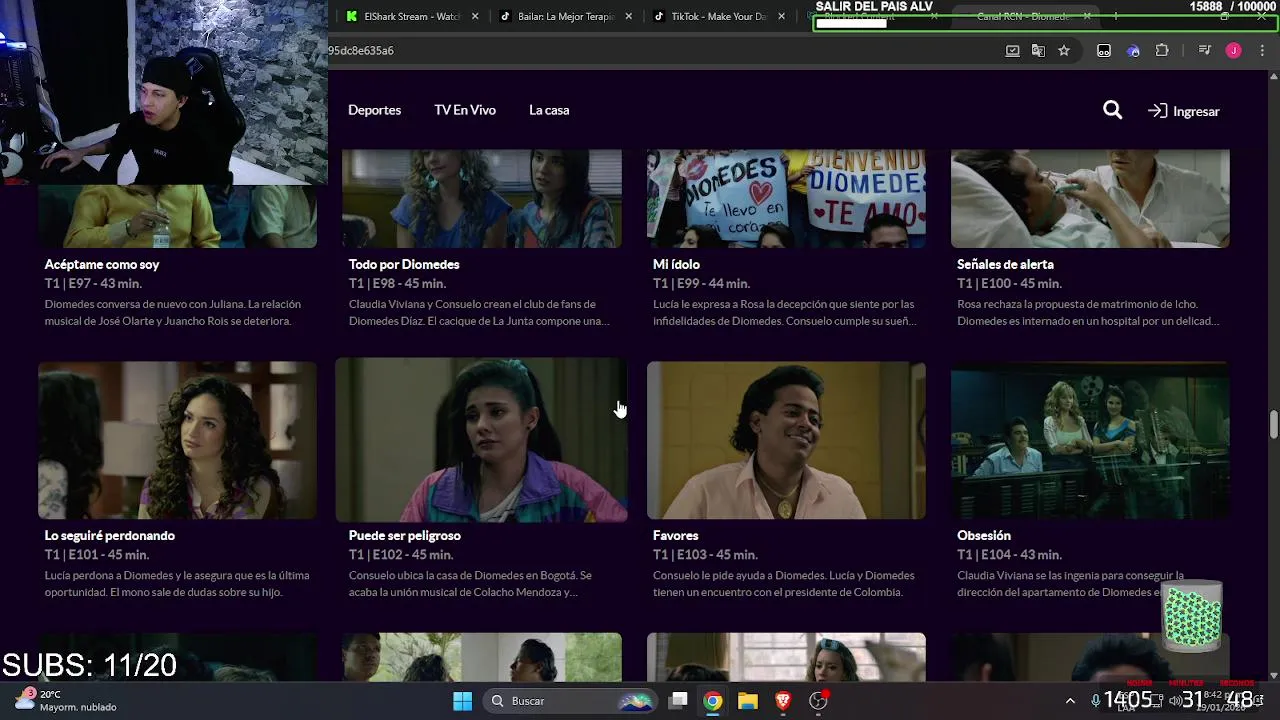Open episode title Obsesión

(984, 535)
